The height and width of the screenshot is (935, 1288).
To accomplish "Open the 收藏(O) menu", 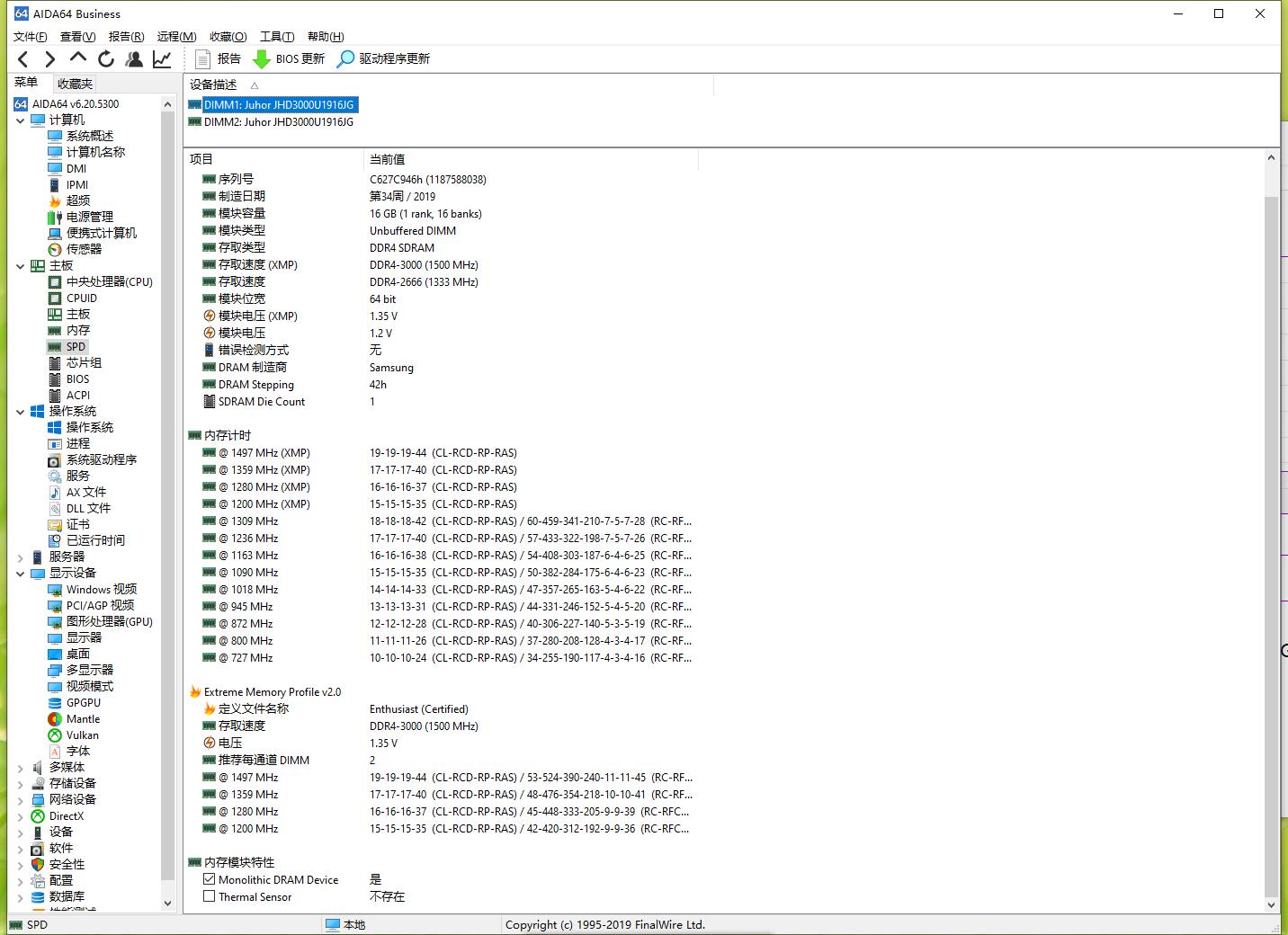I will point(228,36).
